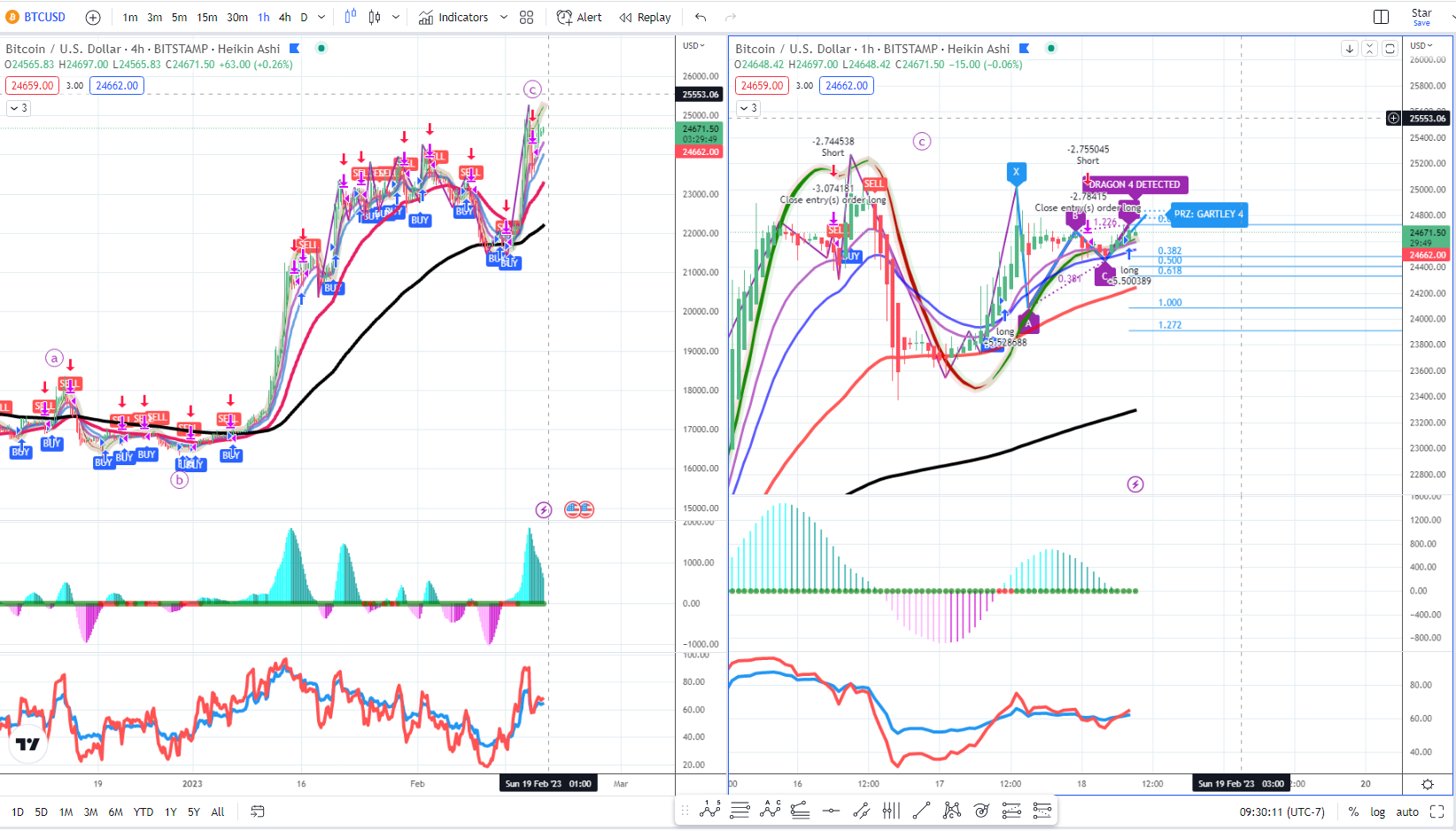This screenshot has height=831, width=1456.
Task: Select the Elliott correction ABC wave tool
Action: (x=771, y=810)
